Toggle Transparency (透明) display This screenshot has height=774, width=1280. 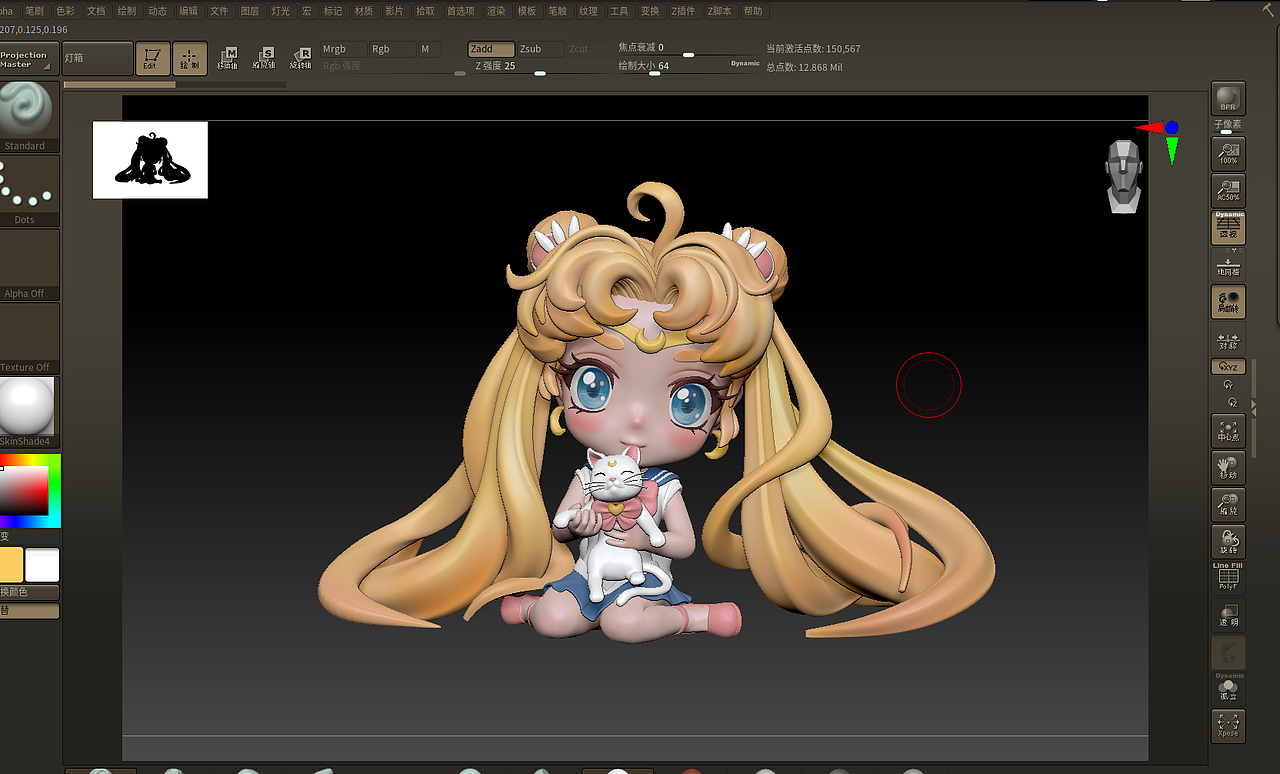tap(1228, 616)
